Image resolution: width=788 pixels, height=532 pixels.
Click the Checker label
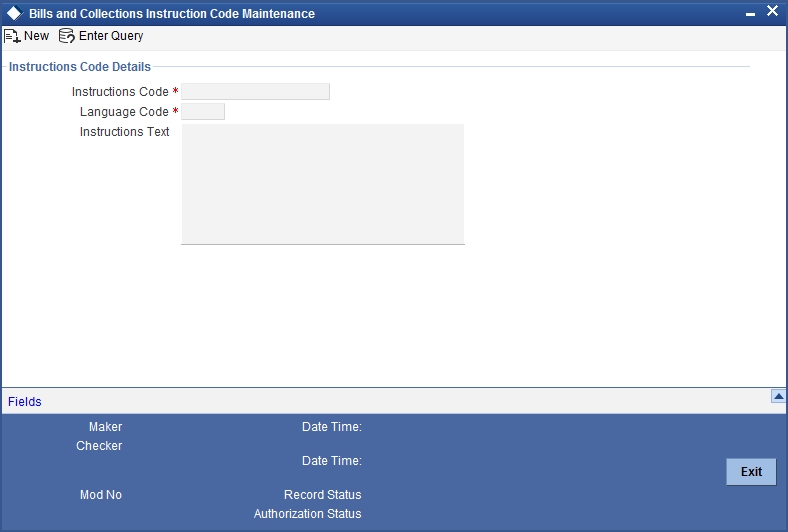(99, 446)
